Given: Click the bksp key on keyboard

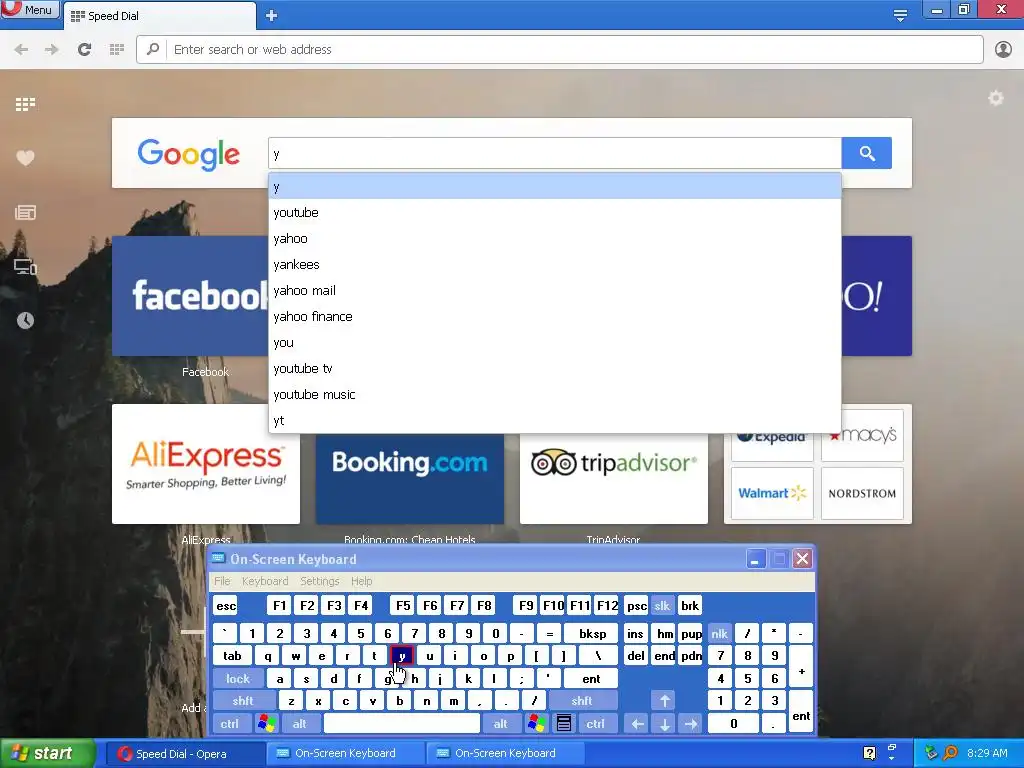Looking at the screenshot, I should click(x=592, y=633).
